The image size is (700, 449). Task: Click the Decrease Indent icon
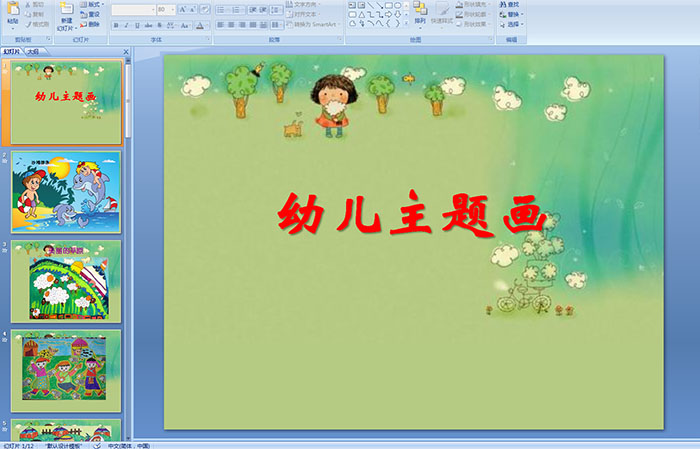(253, 9)
